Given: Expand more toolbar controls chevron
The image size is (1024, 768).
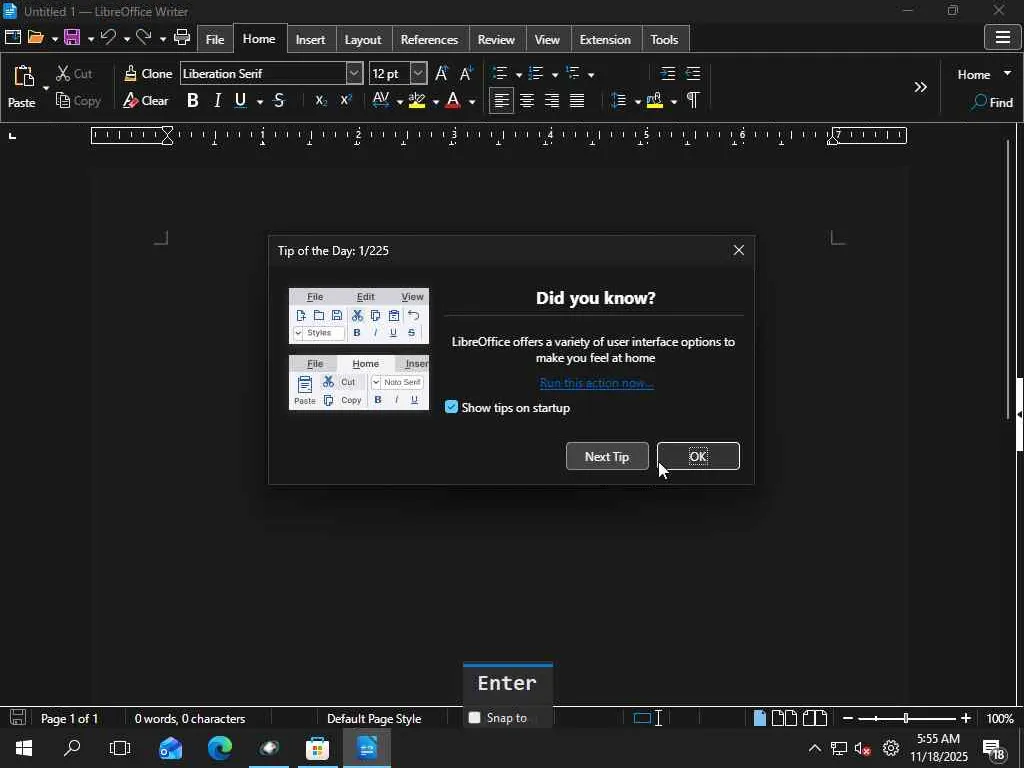Looking at the screenshot, I should pos(920,87).
